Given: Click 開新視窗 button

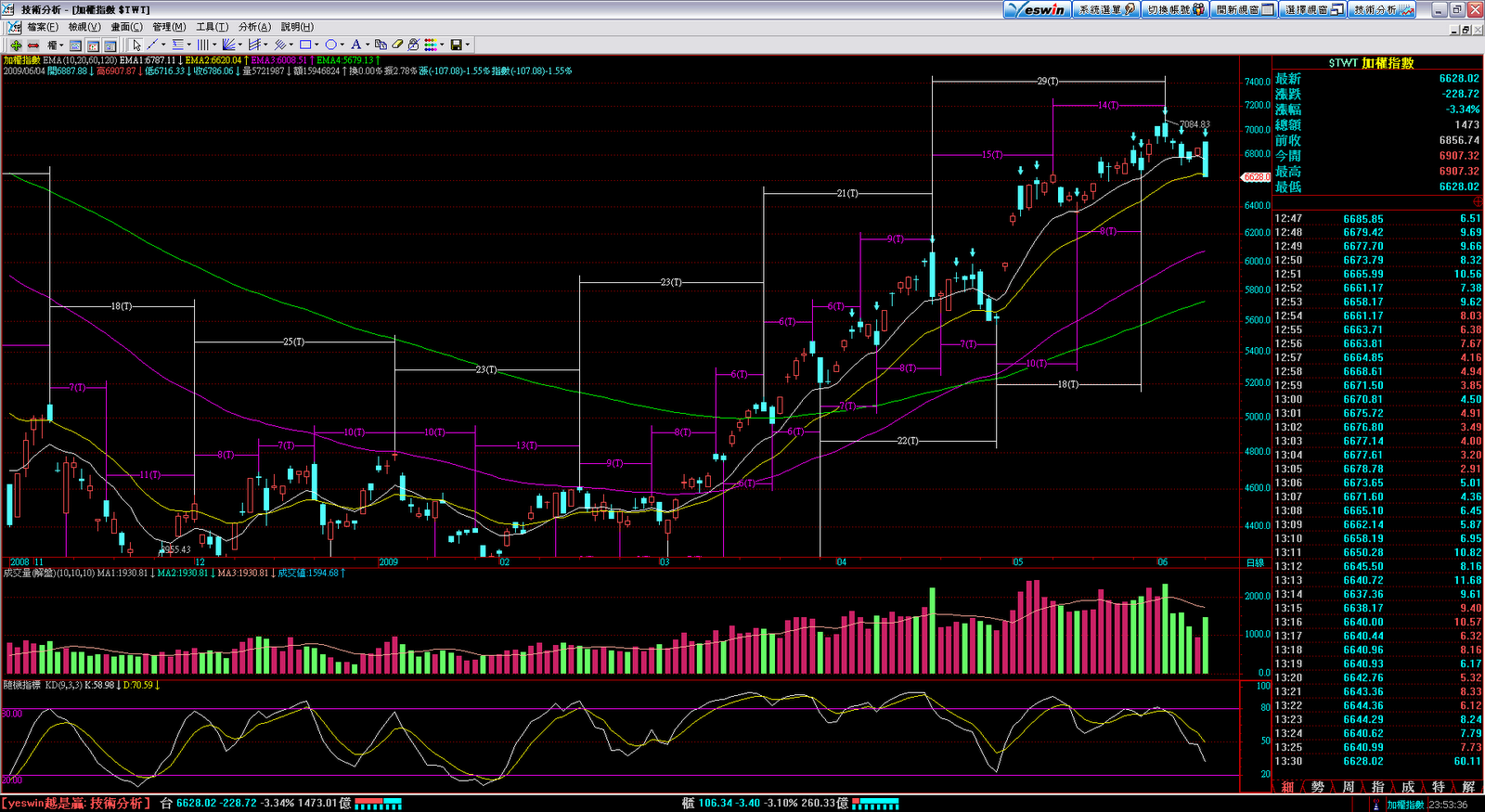Looking at the screenshot, I should click(x=1245, y=9).
